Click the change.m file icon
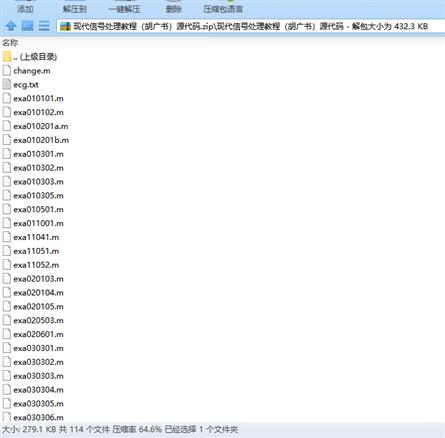The image size is (445, 438). (x=7, y=71)
